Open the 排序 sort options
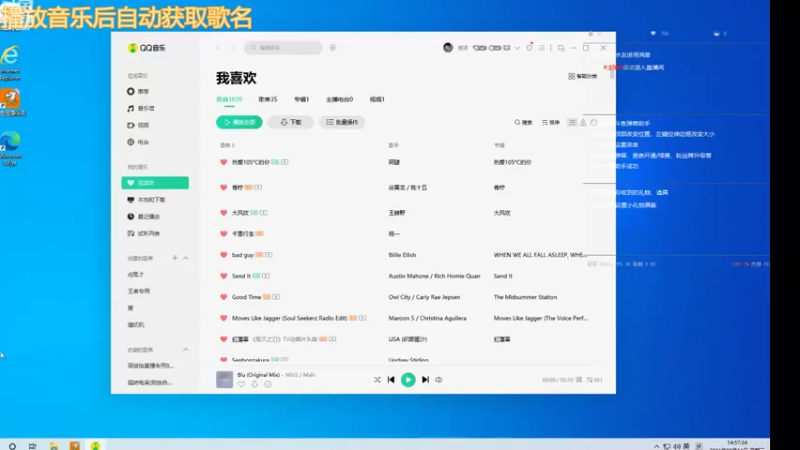Screen dimensions: 800x450 [551, 122]
